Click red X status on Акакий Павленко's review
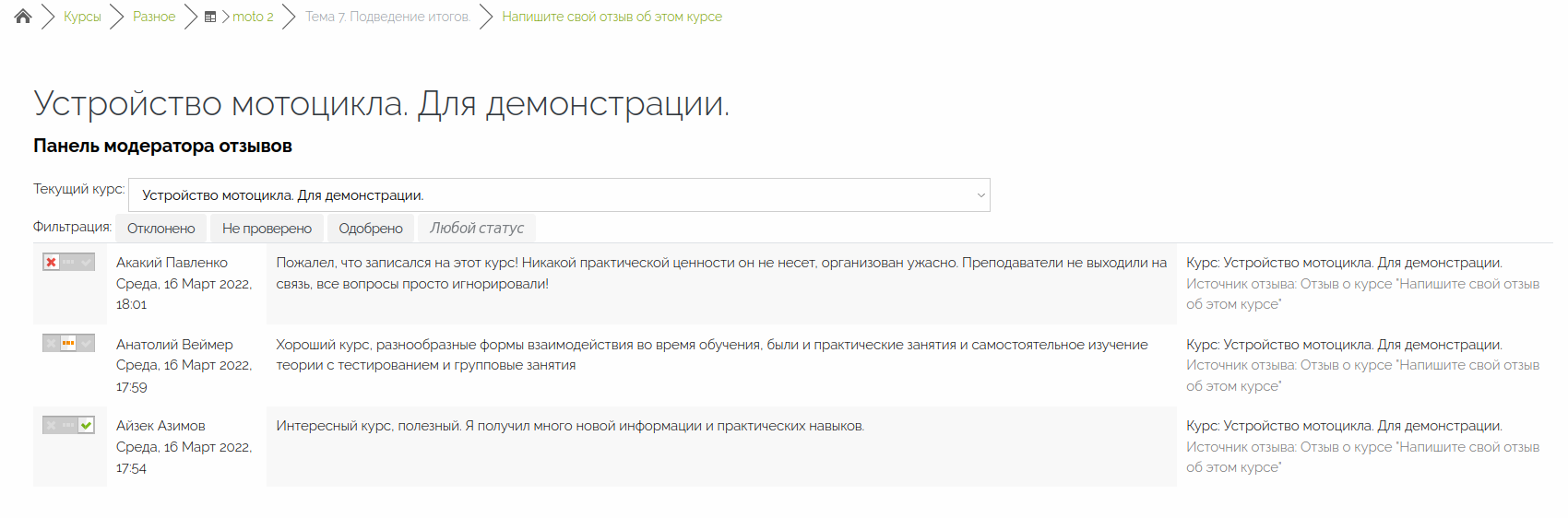Viewport: 1568px width, 518px height. (51, 263)
